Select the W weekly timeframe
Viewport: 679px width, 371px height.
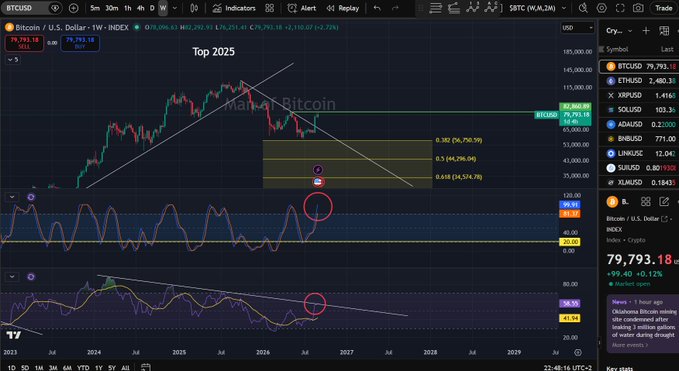(x=163, y=8)
